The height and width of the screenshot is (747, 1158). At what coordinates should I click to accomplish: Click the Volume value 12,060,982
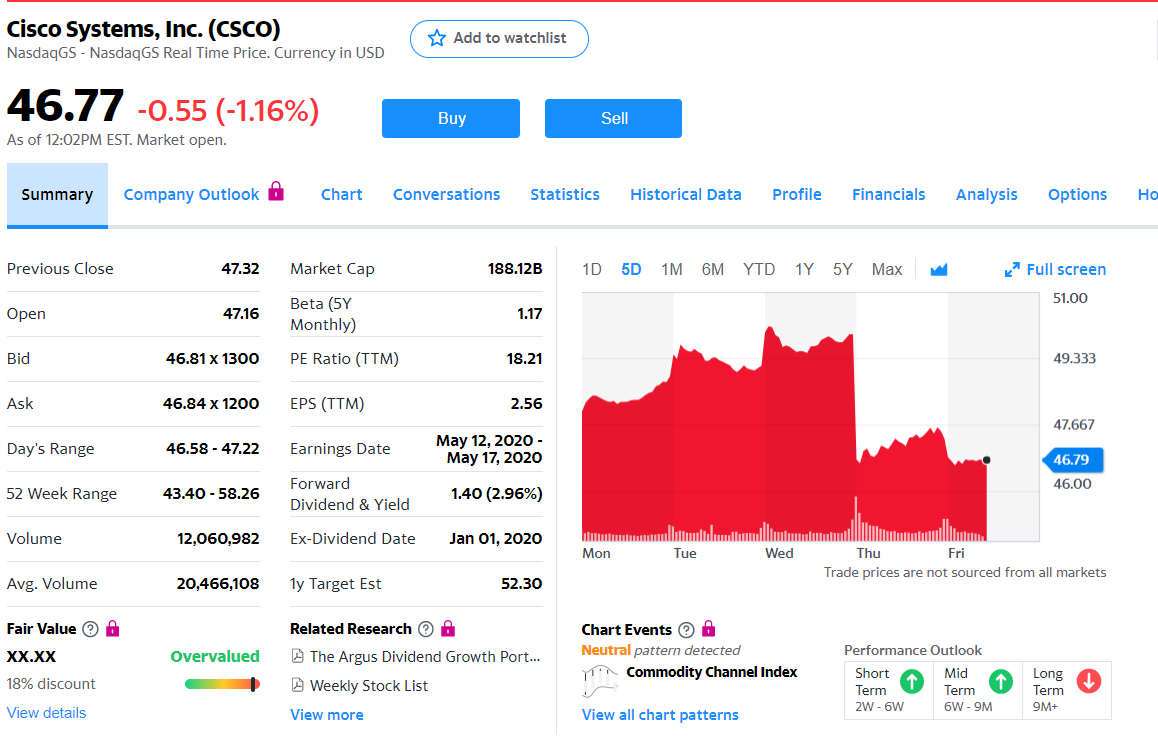tap(218, 539)
